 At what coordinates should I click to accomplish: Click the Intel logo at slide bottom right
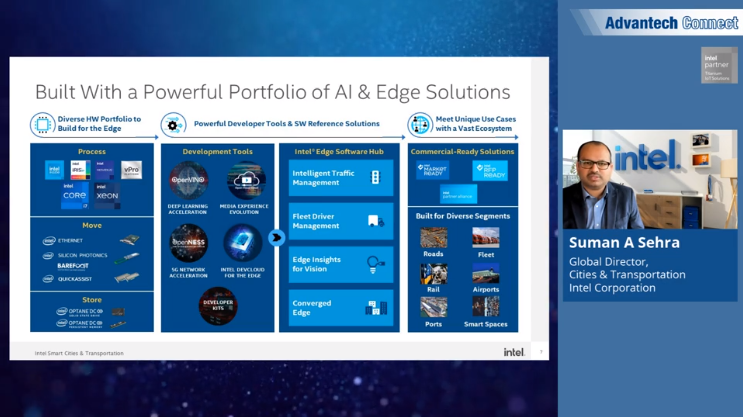(514, 352)
